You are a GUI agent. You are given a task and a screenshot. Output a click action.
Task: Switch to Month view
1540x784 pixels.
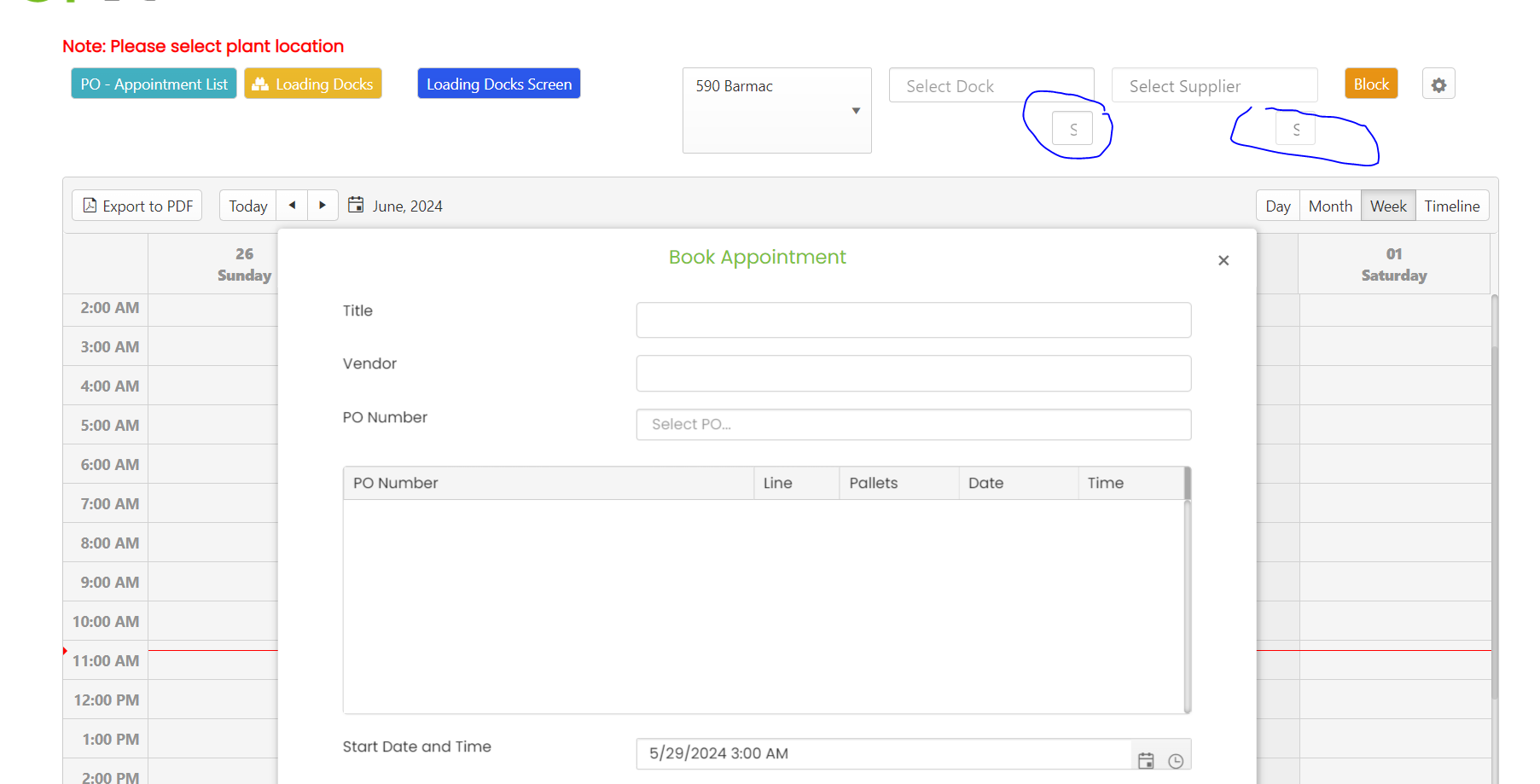tap(1330, 206)
